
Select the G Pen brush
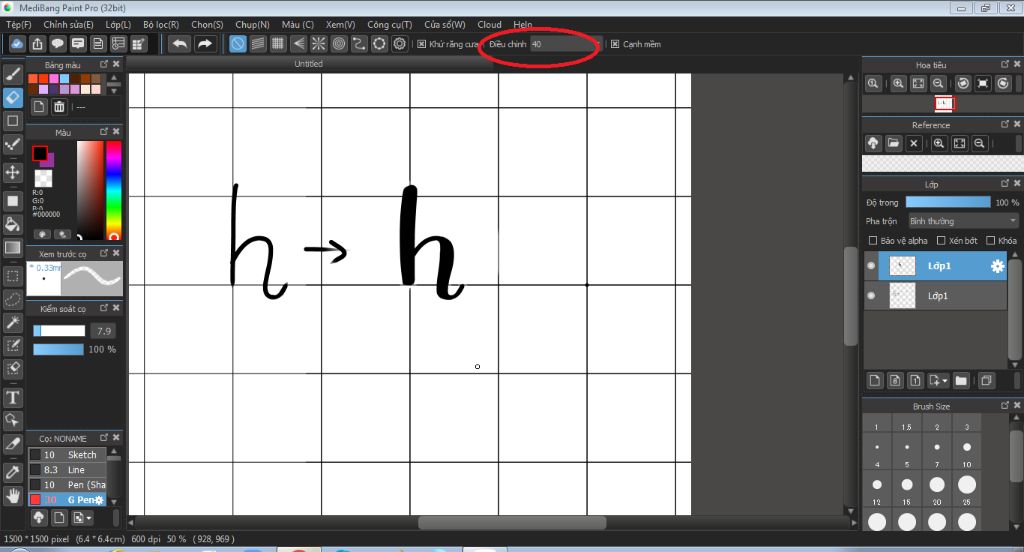67,500
